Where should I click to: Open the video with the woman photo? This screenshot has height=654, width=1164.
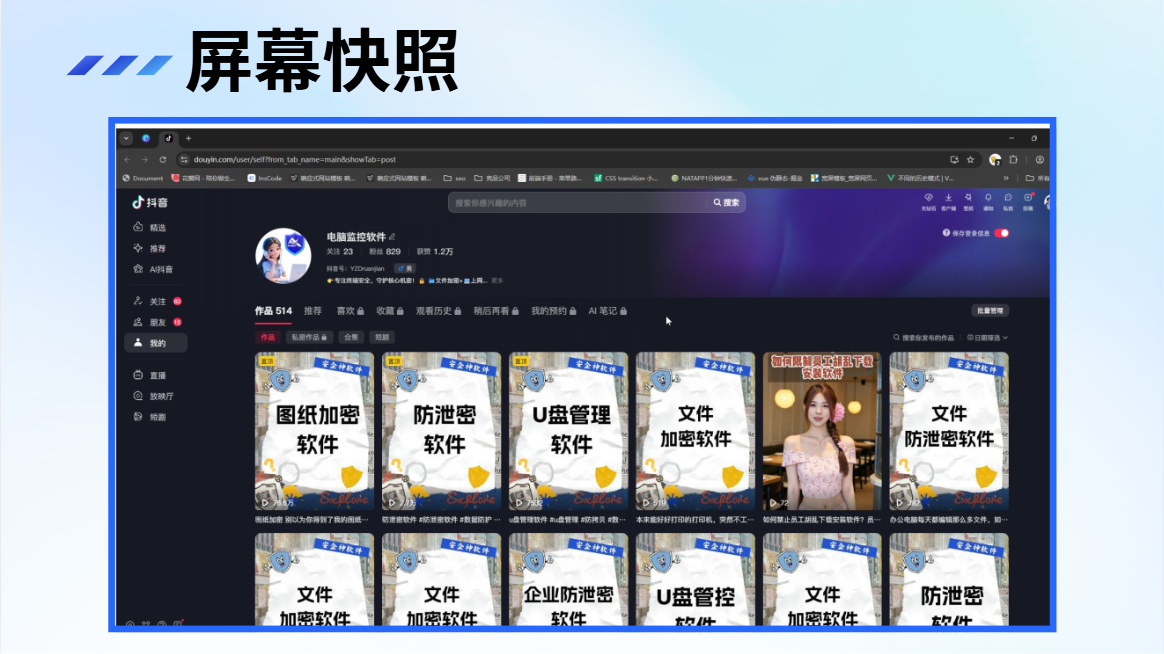823,431
